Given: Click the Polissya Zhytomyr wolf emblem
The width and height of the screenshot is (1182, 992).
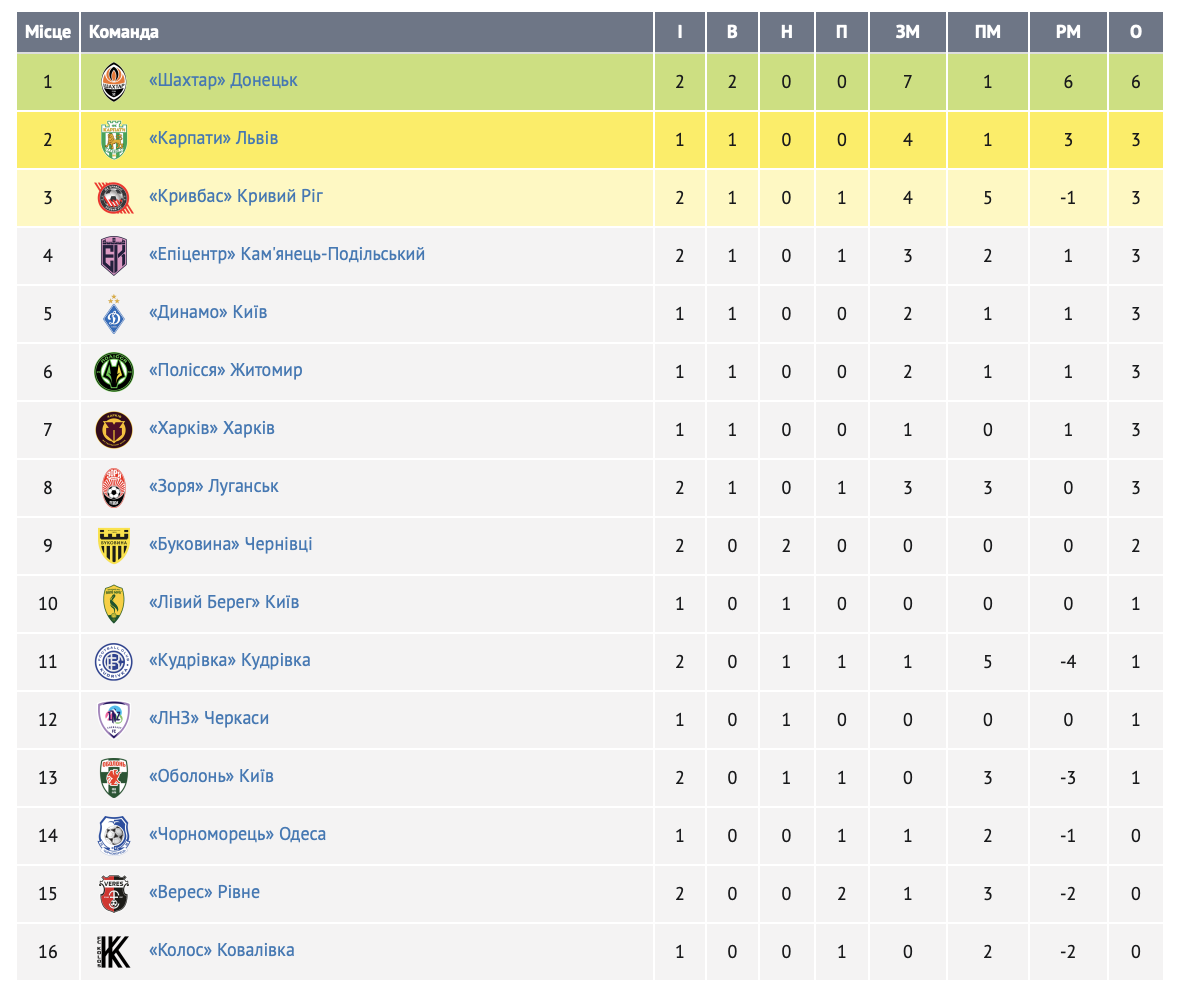Looking at the screenshot, I should pyautogui.click(x=114, y=372).
